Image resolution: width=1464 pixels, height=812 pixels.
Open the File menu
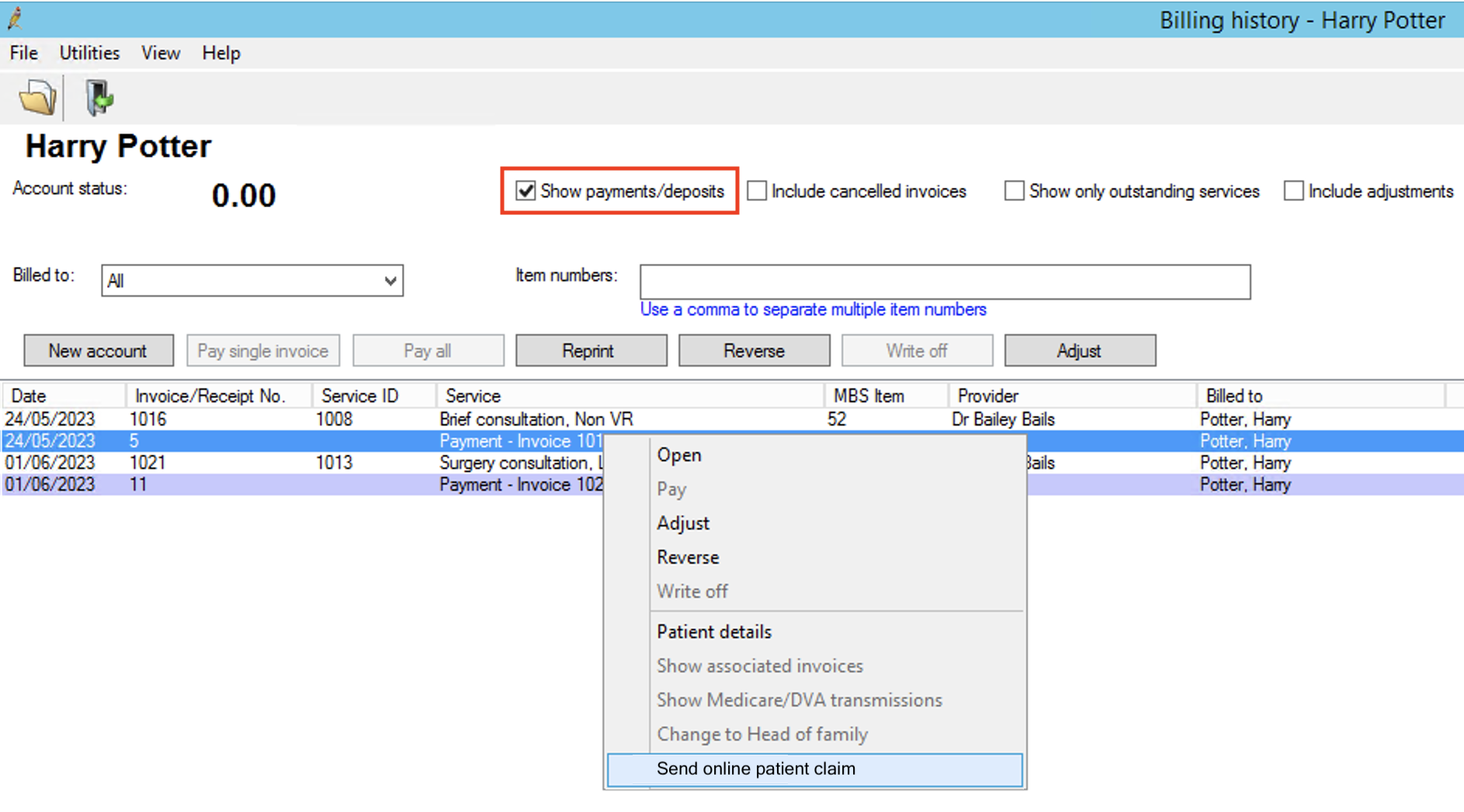click(x=23, y=53)
